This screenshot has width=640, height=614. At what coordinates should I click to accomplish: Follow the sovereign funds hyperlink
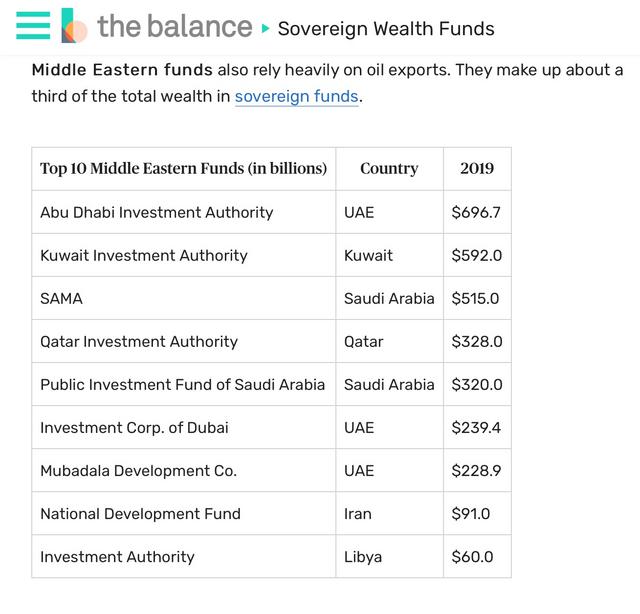[x=296, y=96]
